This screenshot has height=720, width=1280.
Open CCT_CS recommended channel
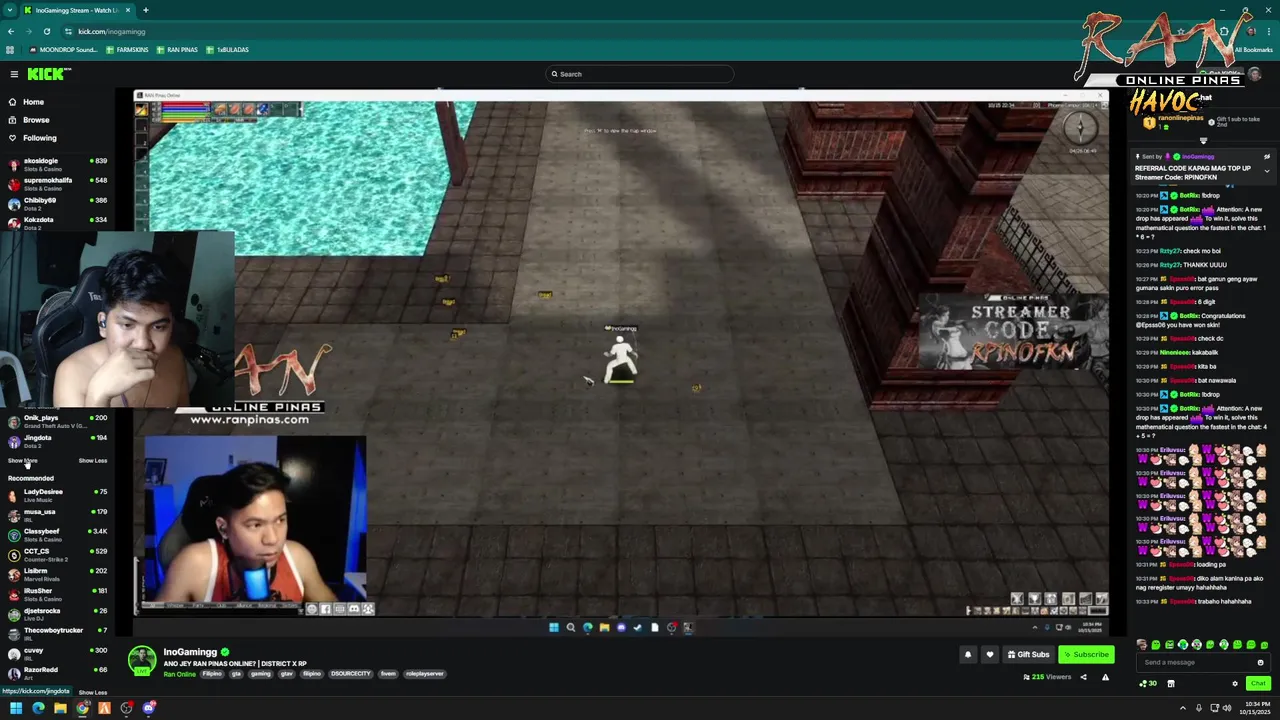pos(57,554)
